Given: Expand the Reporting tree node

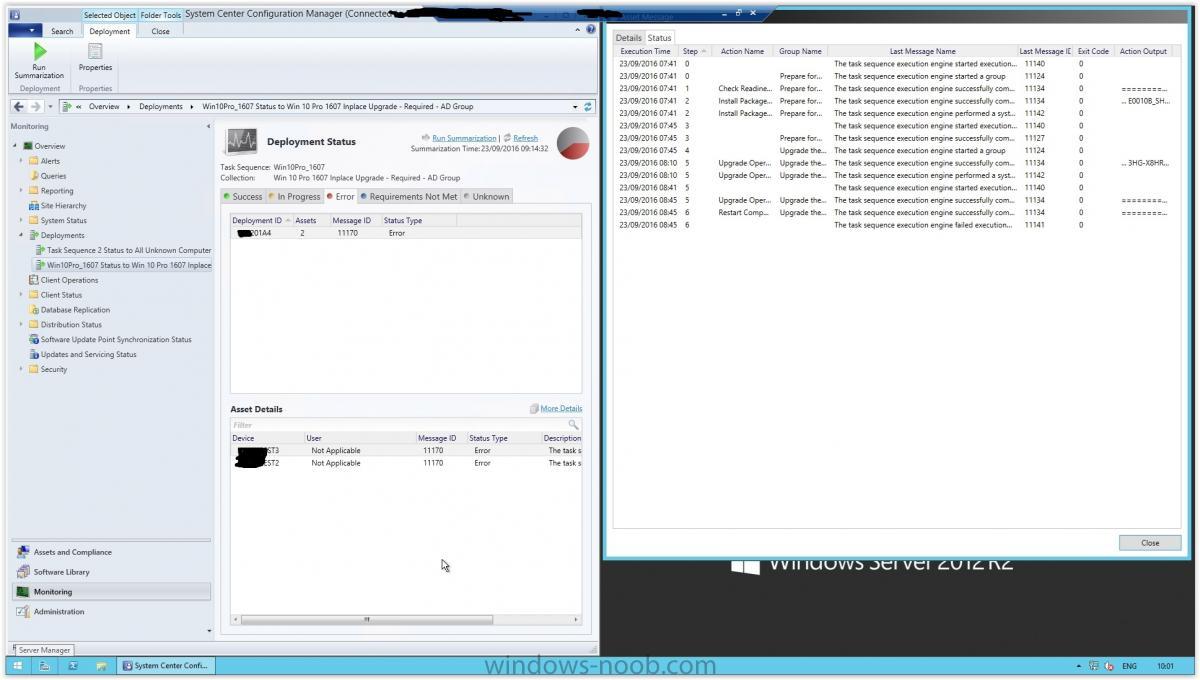Looking at the screenshot, I should (x=21, y=191).
